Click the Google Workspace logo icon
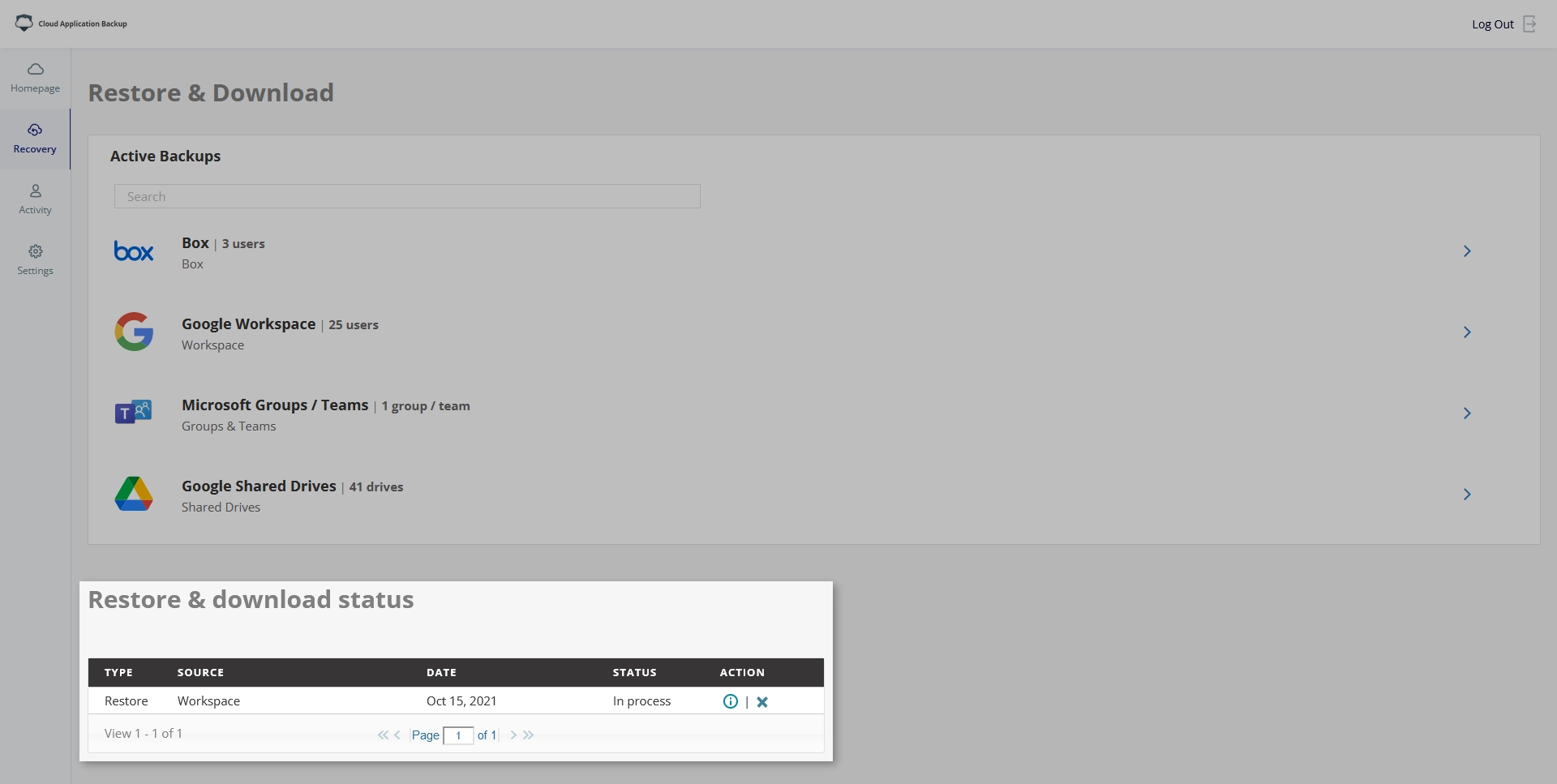 pyautogui.click(x=134, y=332)
